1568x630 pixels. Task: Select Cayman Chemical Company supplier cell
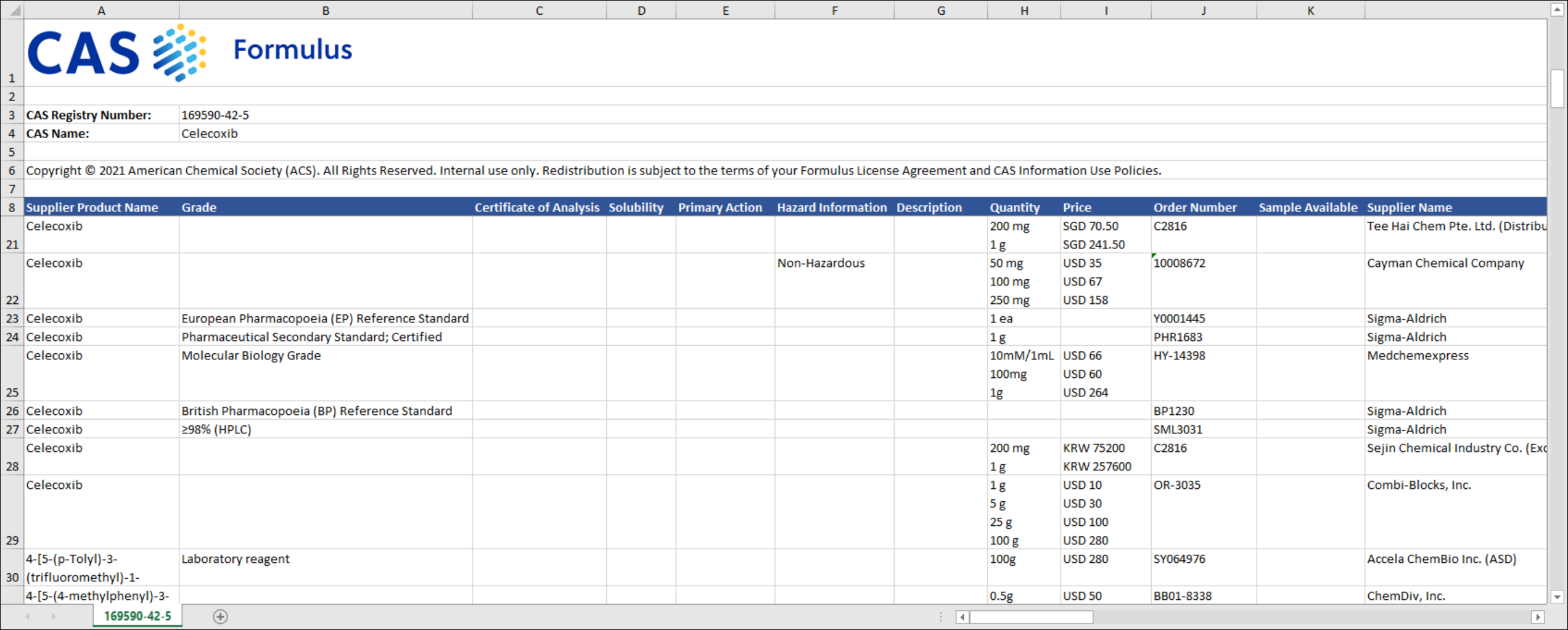tap(1456, 281)
